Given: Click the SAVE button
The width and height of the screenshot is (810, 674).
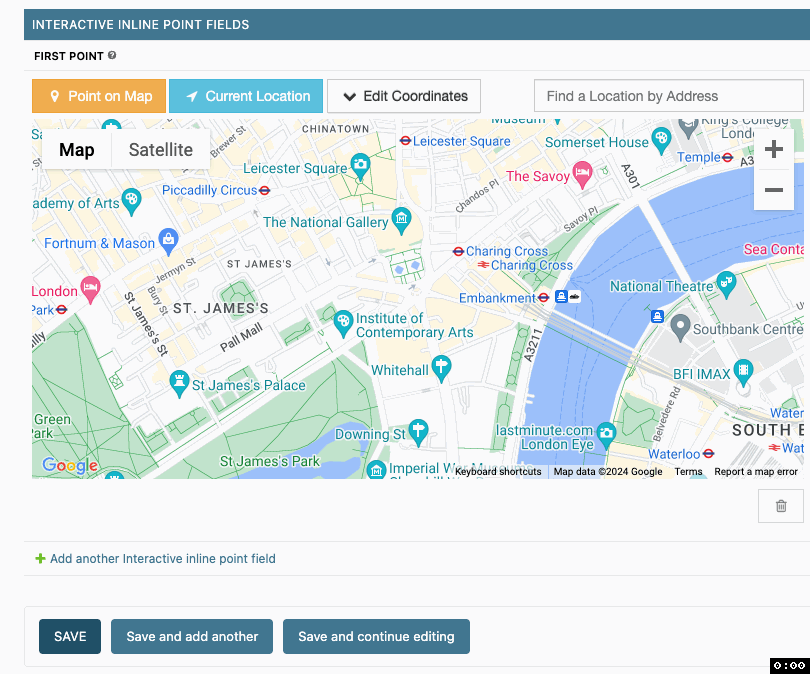Looking at the screenshot, I should pos(70,636).
